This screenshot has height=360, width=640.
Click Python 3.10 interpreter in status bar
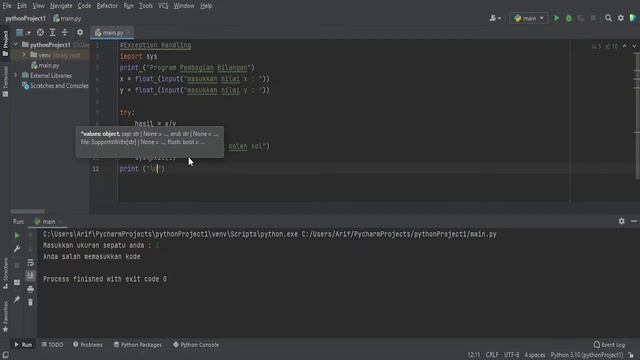pos(587,355)
